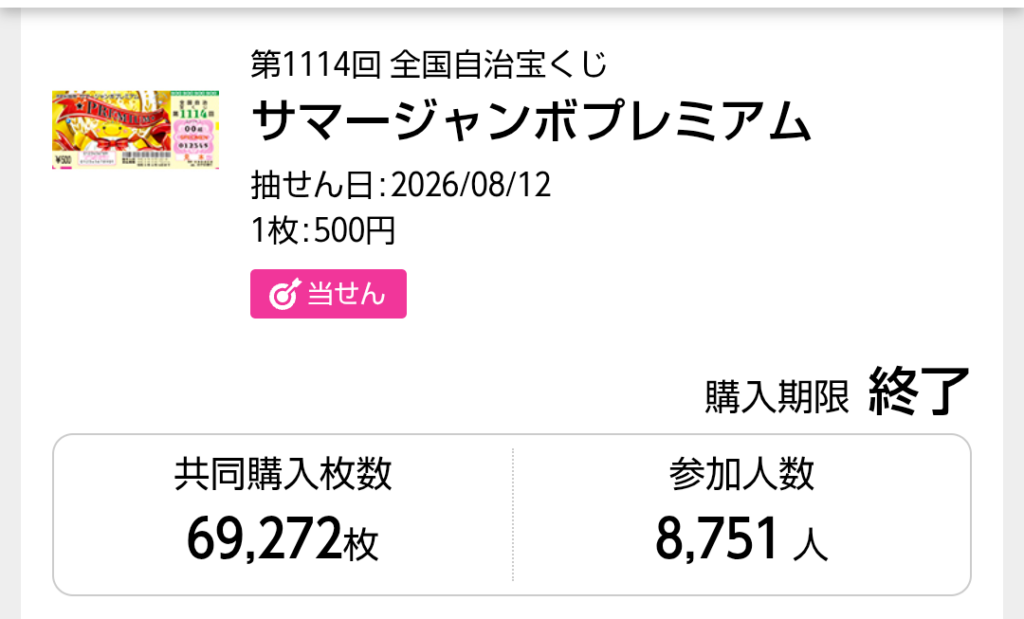
Task: Click the dotted divider between the two stats
Action: [513, 515]
